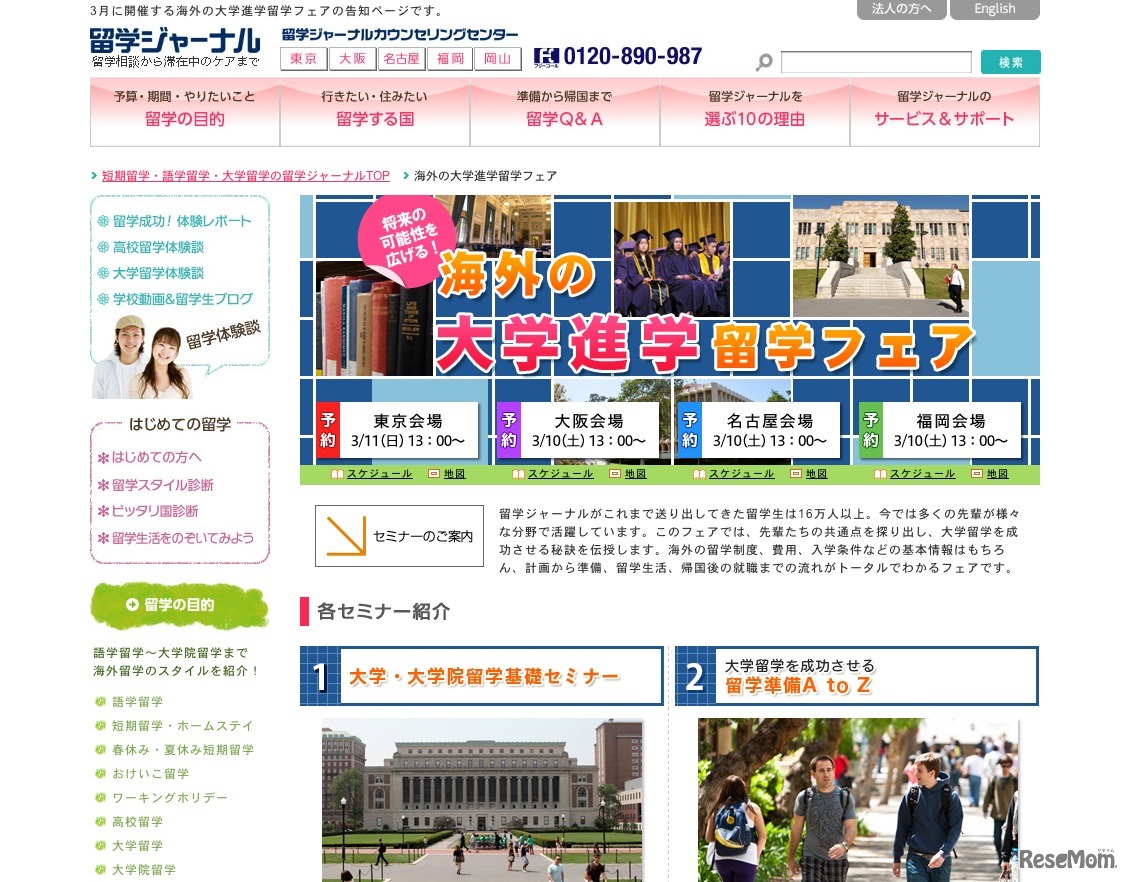Click the orange arrow beside セミナーのご案内

(x=346, y=535)
